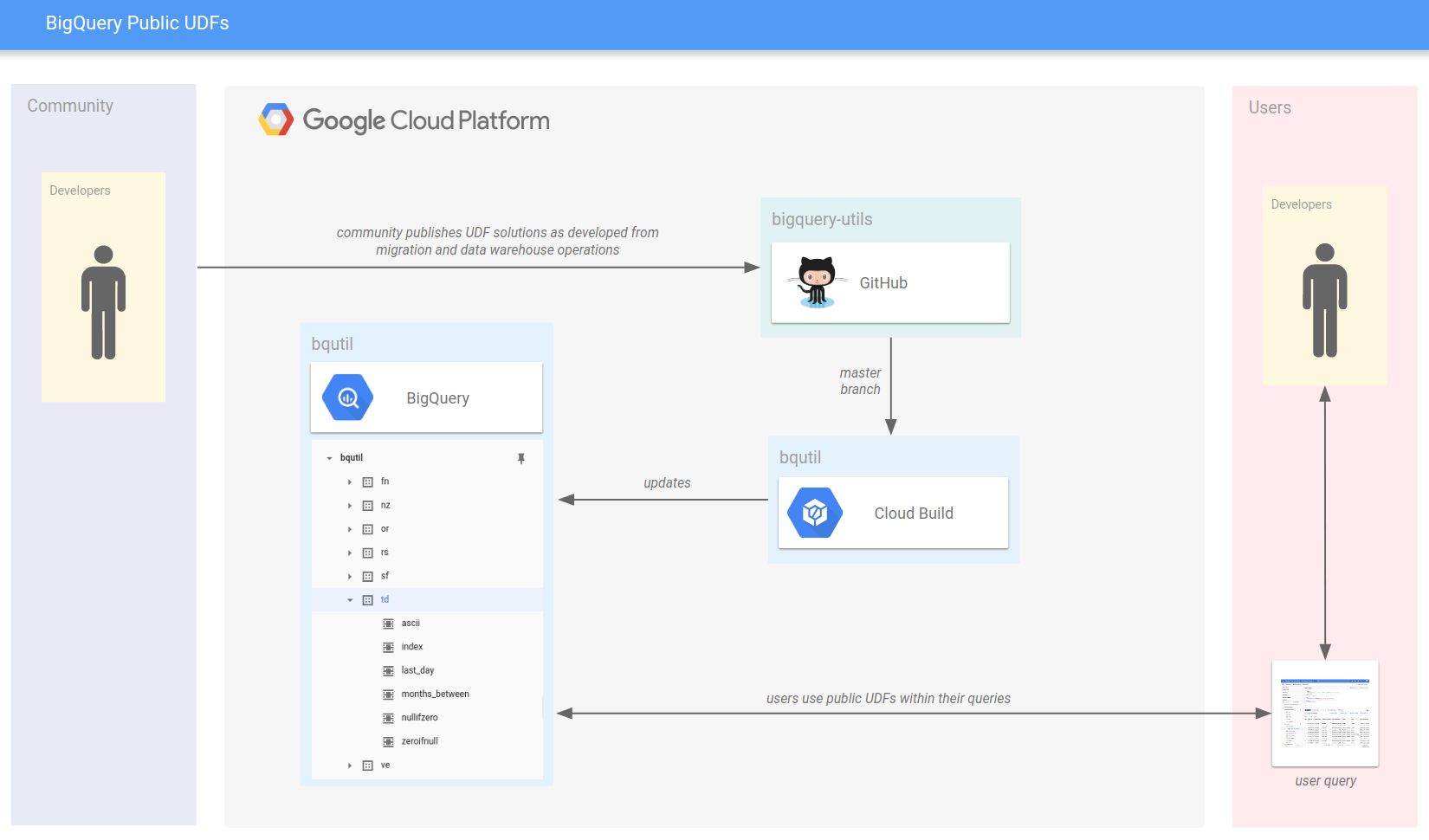Click the bqutil project name in tree
The width and height of the screenshot is (1429, 840).
(352, 458)
